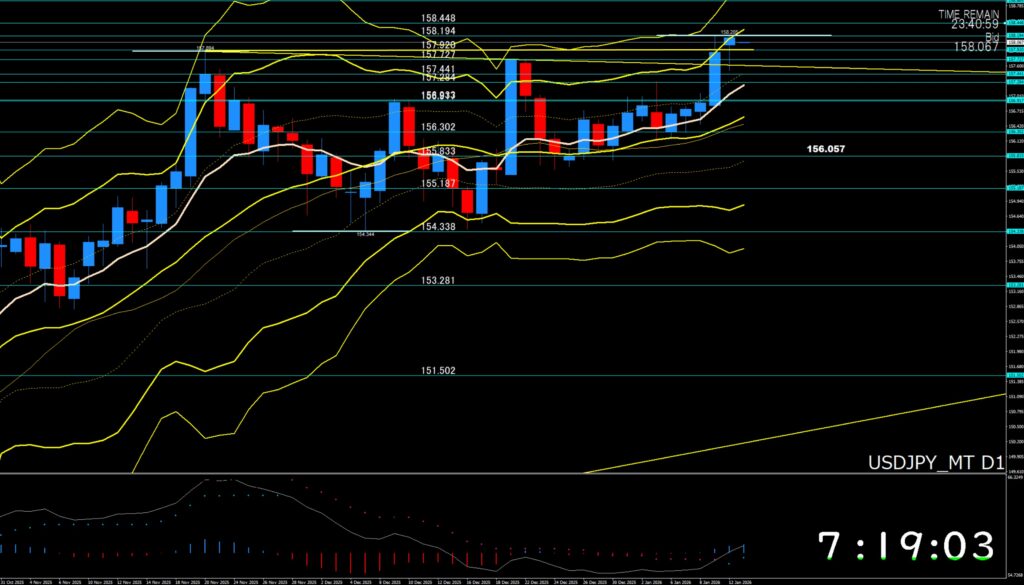Click the 154.344 swing low marker
Image resolution: width=1024 pixels, height=585 pixels.
click(x=365, y=235)
